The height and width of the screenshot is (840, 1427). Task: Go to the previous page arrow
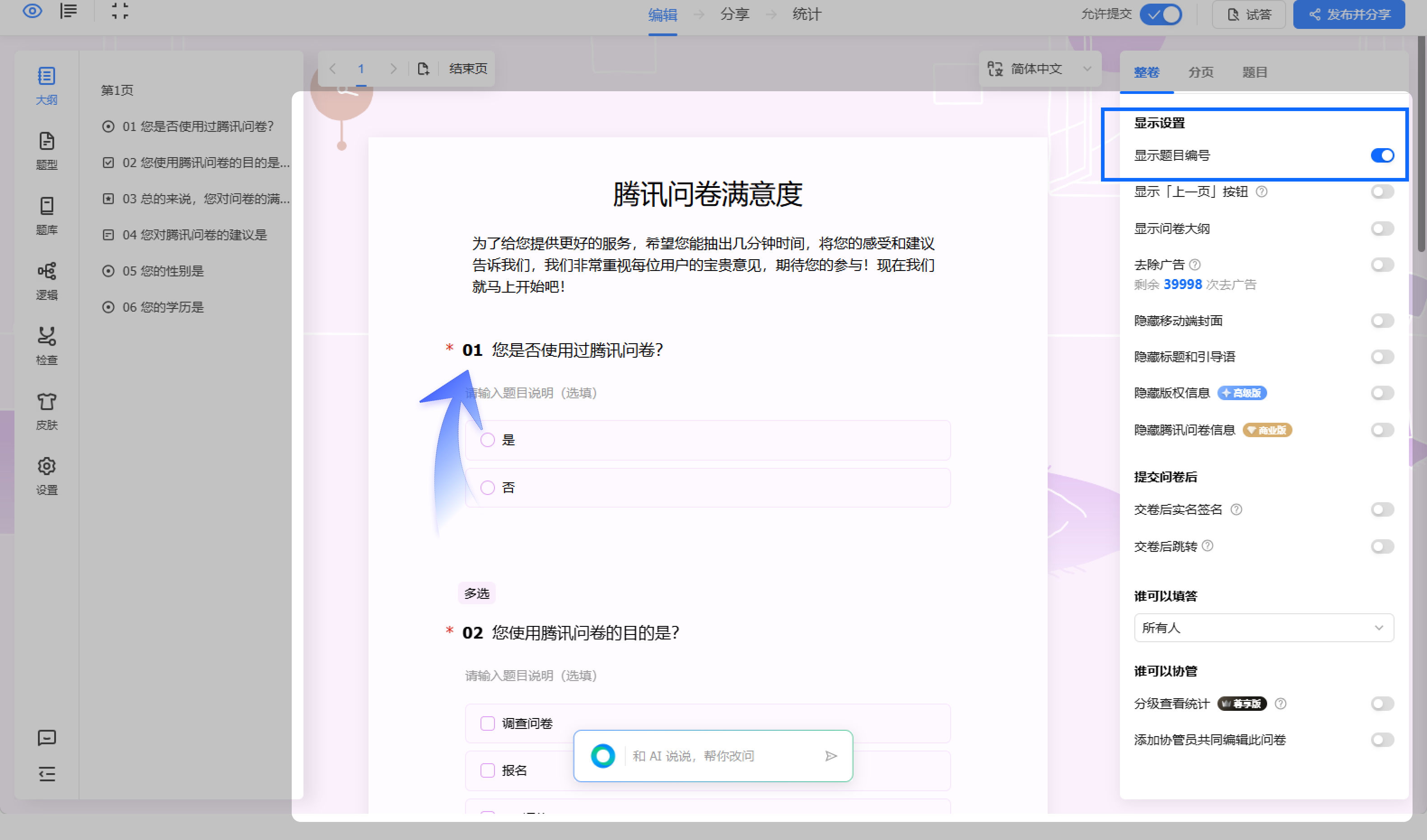click(x=332, y=69)
